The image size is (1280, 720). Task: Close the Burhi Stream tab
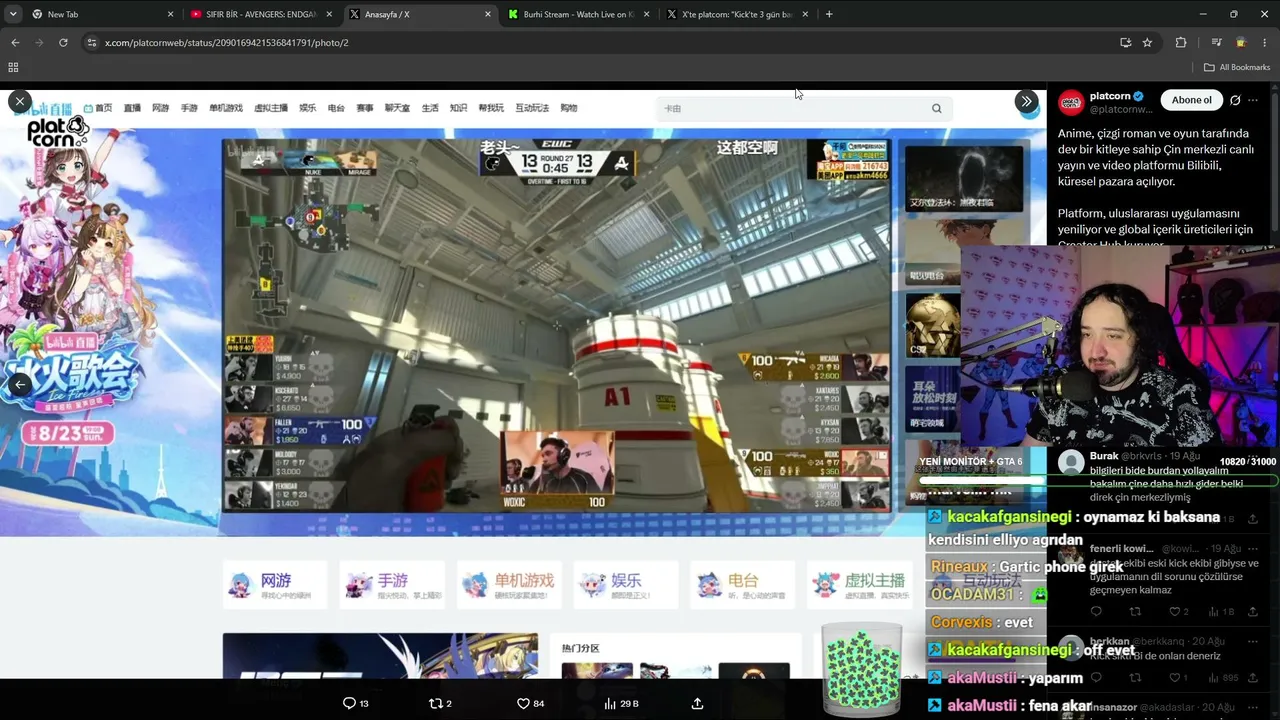(x=647, y=14)
